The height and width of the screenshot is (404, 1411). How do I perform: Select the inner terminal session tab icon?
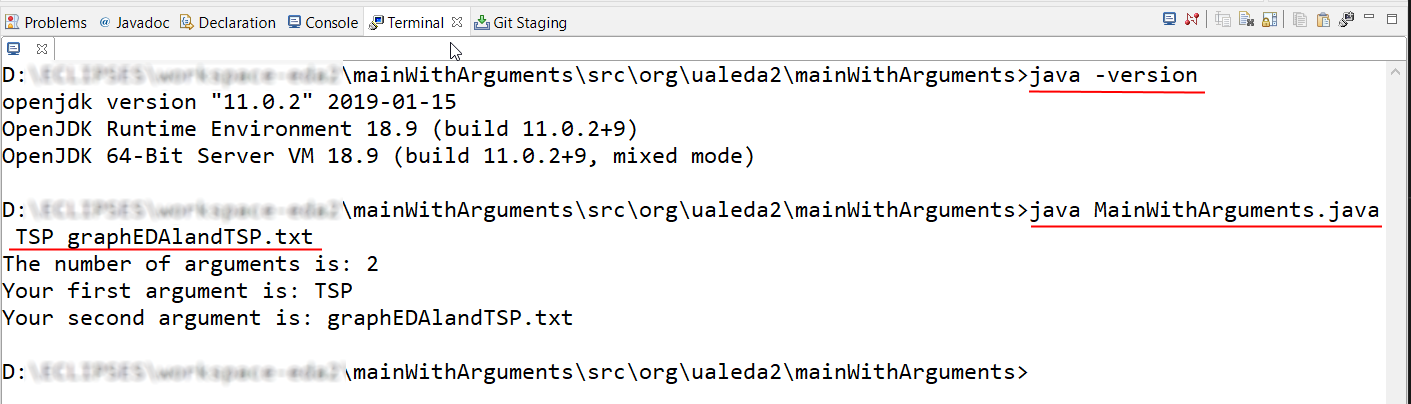tap(14, 48)
